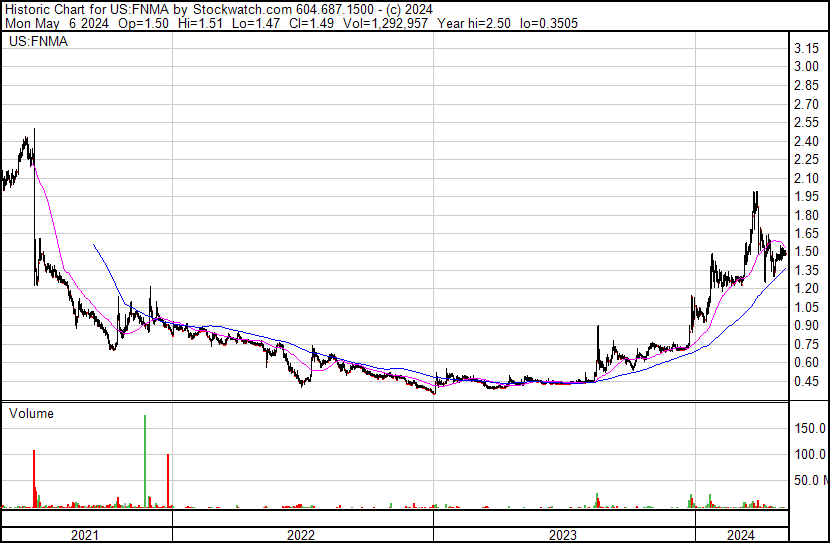This screenshot has width=830, height=543.
Task: Click the 1.65 price axis label
Action: (807, 233)
